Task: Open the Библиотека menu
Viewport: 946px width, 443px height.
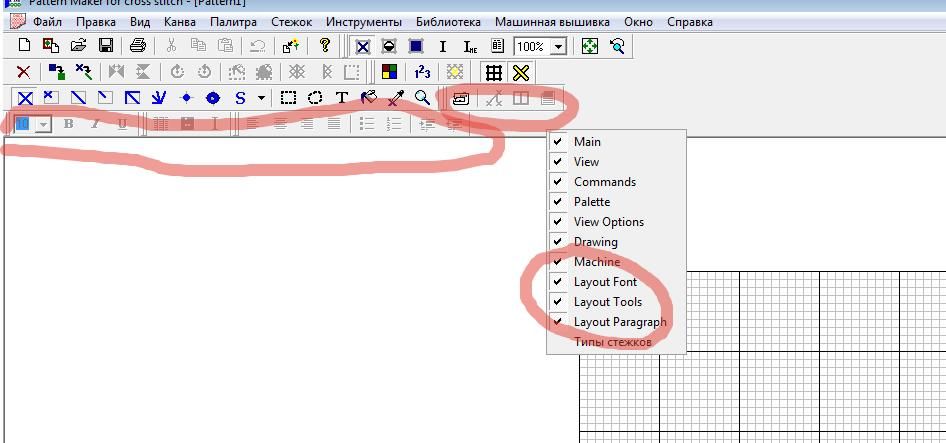Action: click(447, 21)
